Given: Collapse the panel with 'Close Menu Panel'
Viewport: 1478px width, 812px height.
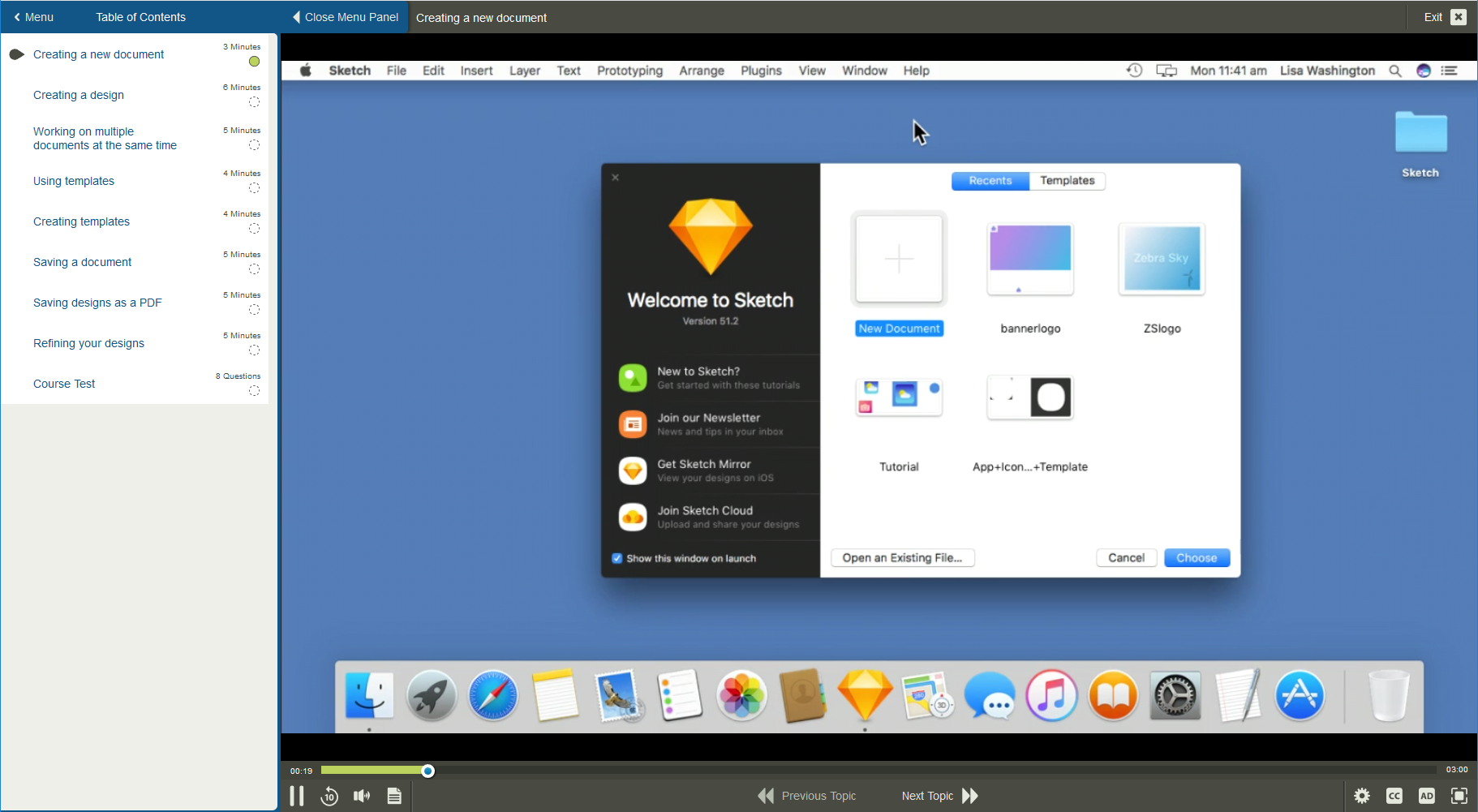Looking at the screenshot, I should [x=342, y=16].
